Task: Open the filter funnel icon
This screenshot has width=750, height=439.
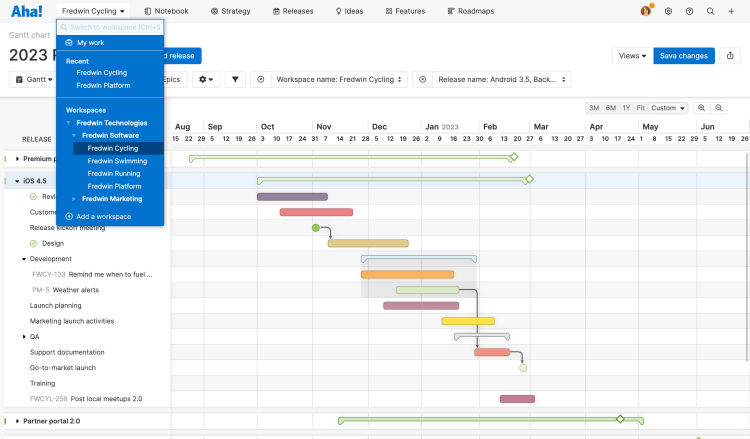Action: click(x=235, y=79)
